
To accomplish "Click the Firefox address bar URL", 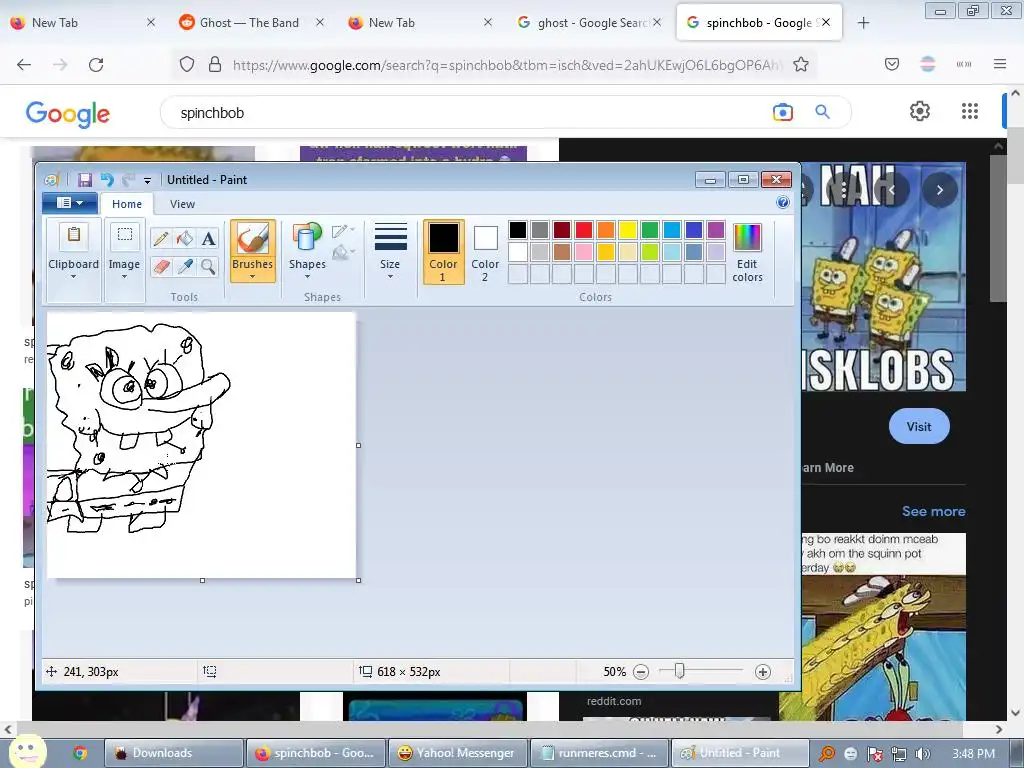I will pyautogui.click(x=506, y=65).
